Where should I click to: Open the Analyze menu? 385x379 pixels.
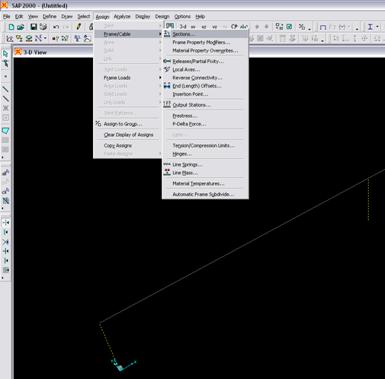(122, 16)
